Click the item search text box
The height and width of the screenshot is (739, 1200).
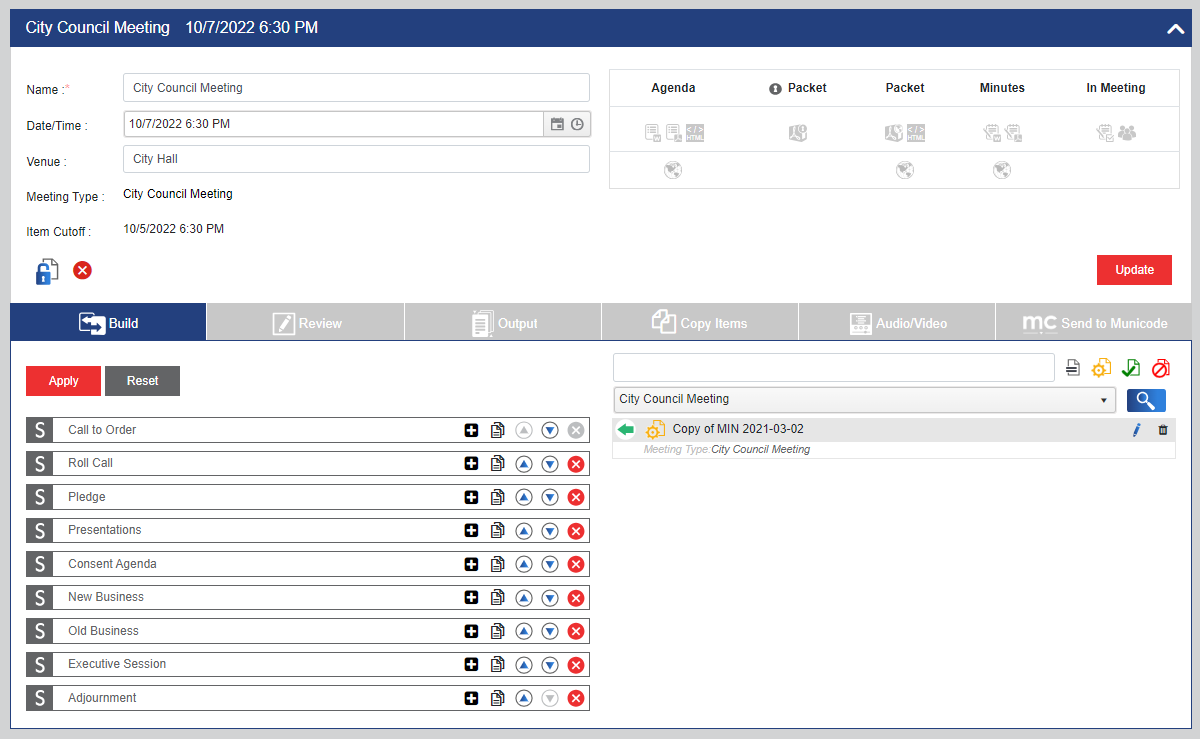tap(834, 367)
